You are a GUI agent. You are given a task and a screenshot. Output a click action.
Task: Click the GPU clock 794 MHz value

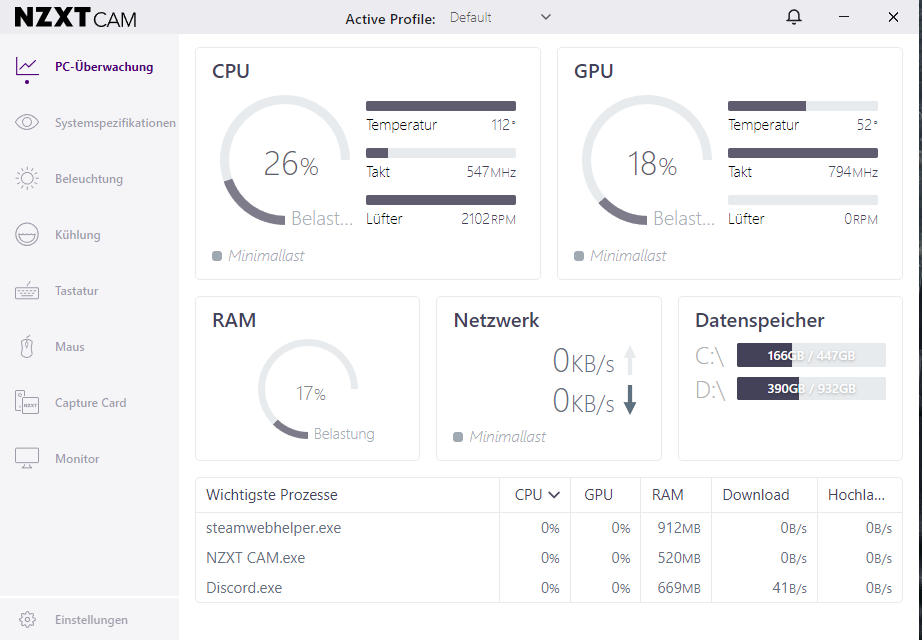click(x=853, y=172)
